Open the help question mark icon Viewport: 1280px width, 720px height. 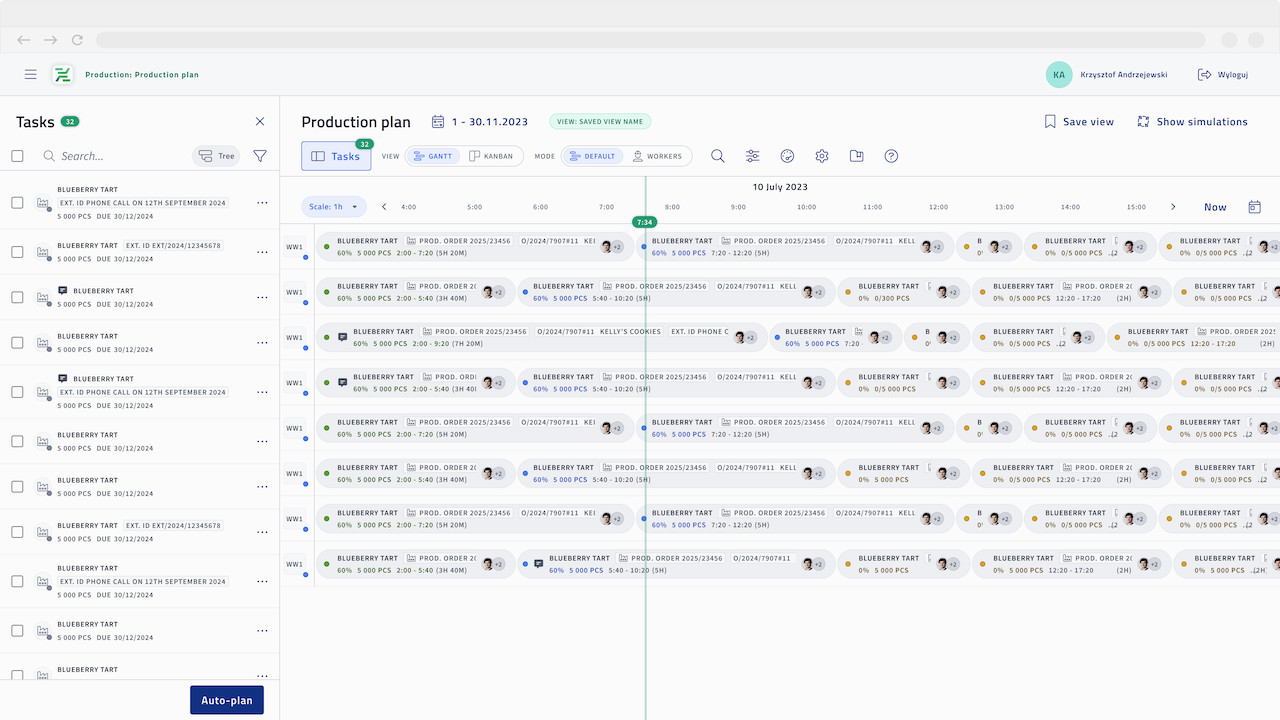pos(892,156)
